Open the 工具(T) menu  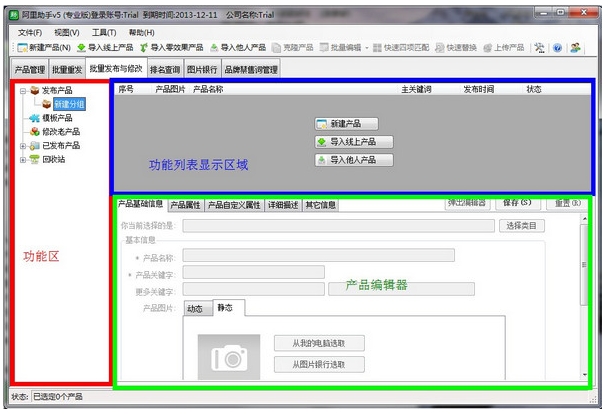(x=104, y=33)
